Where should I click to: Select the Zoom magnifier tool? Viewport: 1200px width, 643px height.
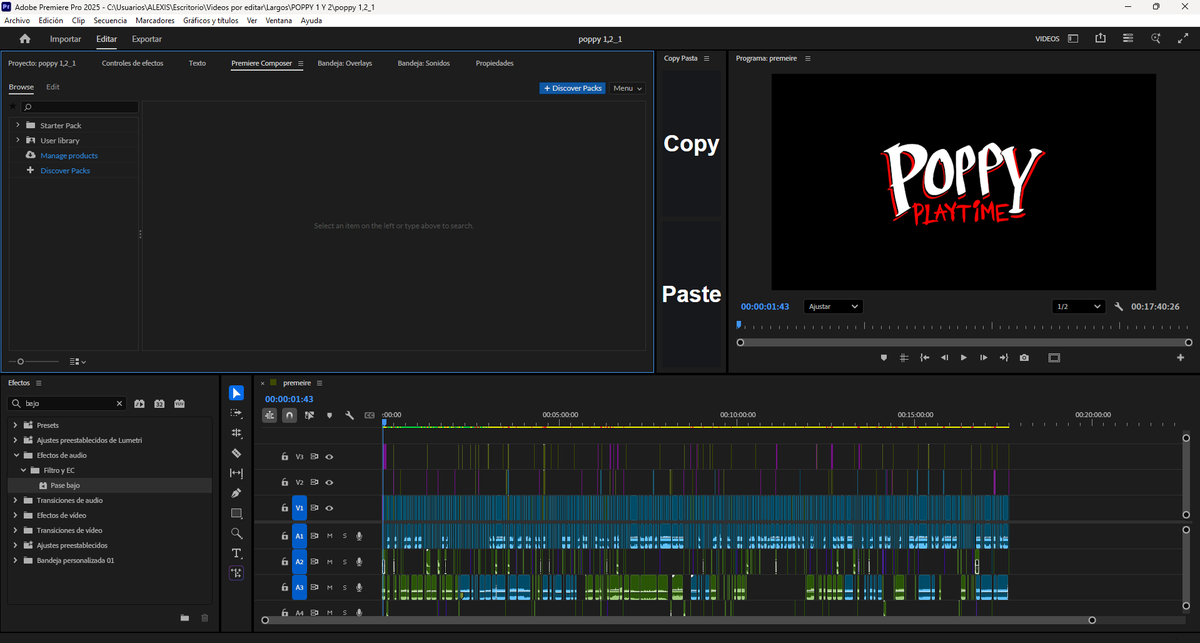pyautogui.click(x=236, y=533)
